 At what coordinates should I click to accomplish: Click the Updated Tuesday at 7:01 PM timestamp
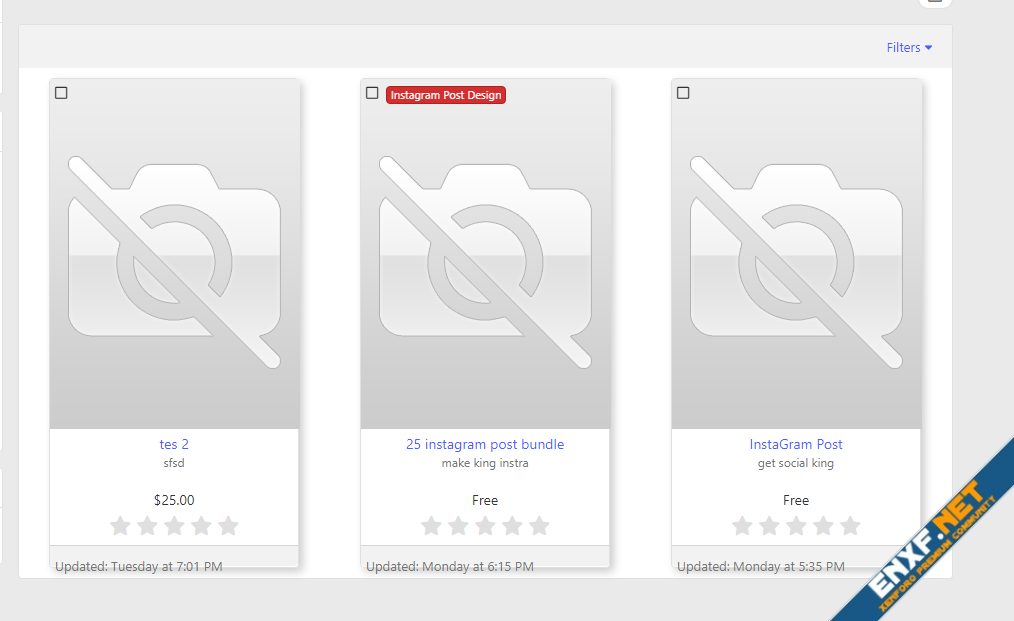coord(139,566)
